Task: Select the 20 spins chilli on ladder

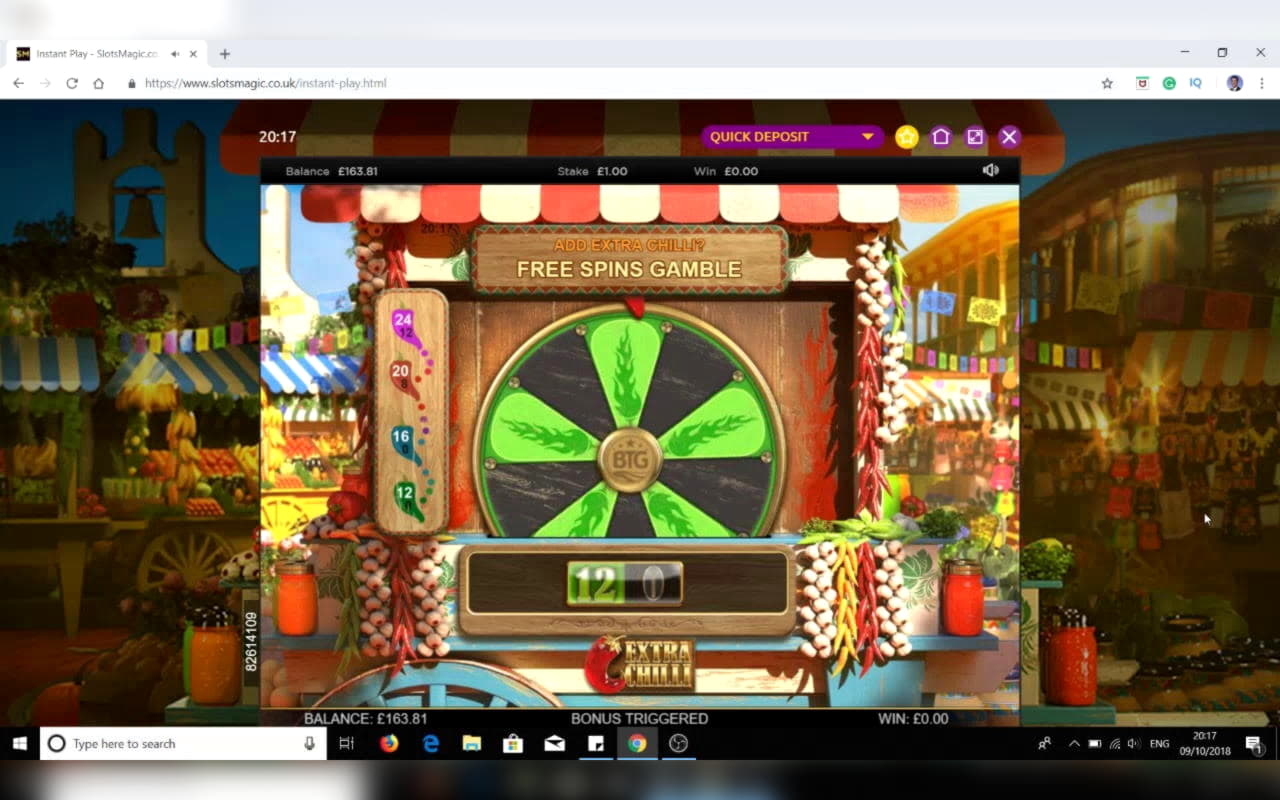Action: point(401,376)
